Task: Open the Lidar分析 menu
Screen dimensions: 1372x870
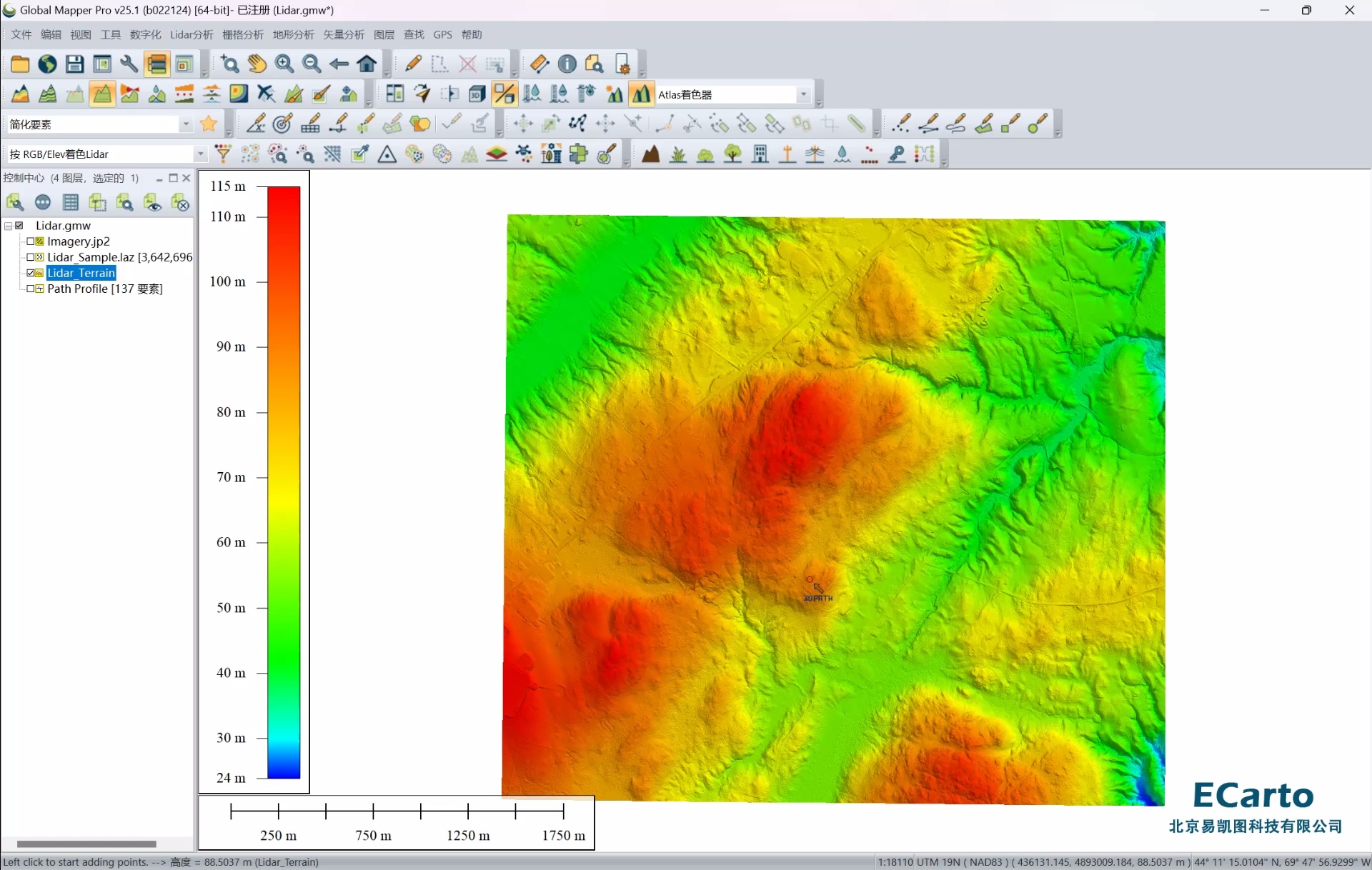Action: pos(192,34)
